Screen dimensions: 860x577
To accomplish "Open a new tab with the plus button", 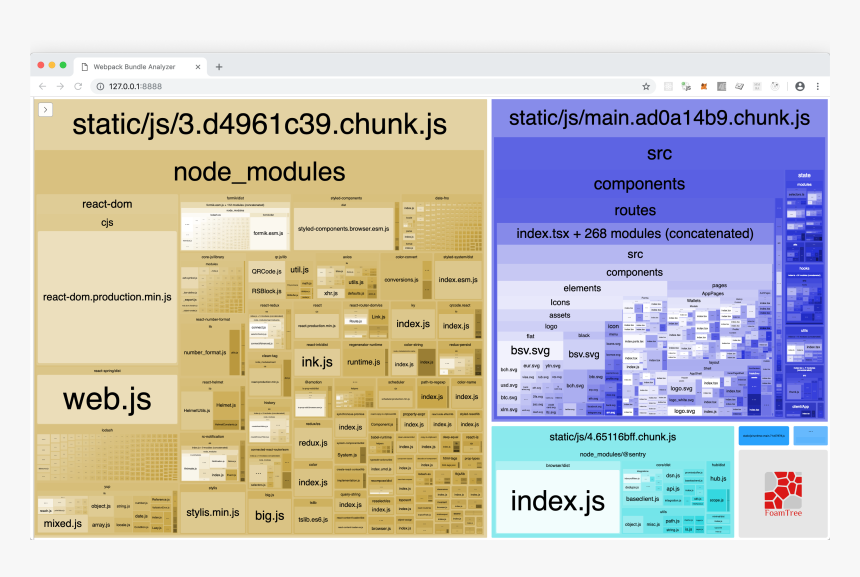I will (219, 67).
